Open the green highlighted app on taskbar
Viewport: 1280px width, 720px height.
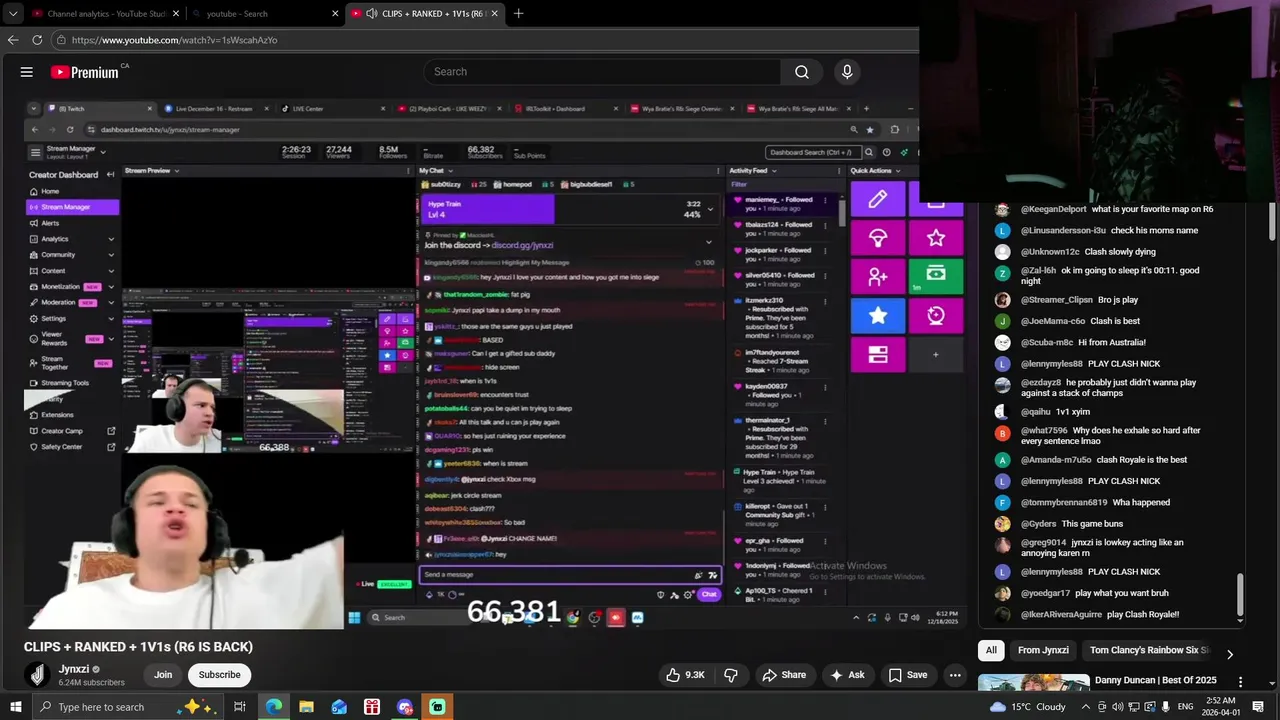coord(437,707)
